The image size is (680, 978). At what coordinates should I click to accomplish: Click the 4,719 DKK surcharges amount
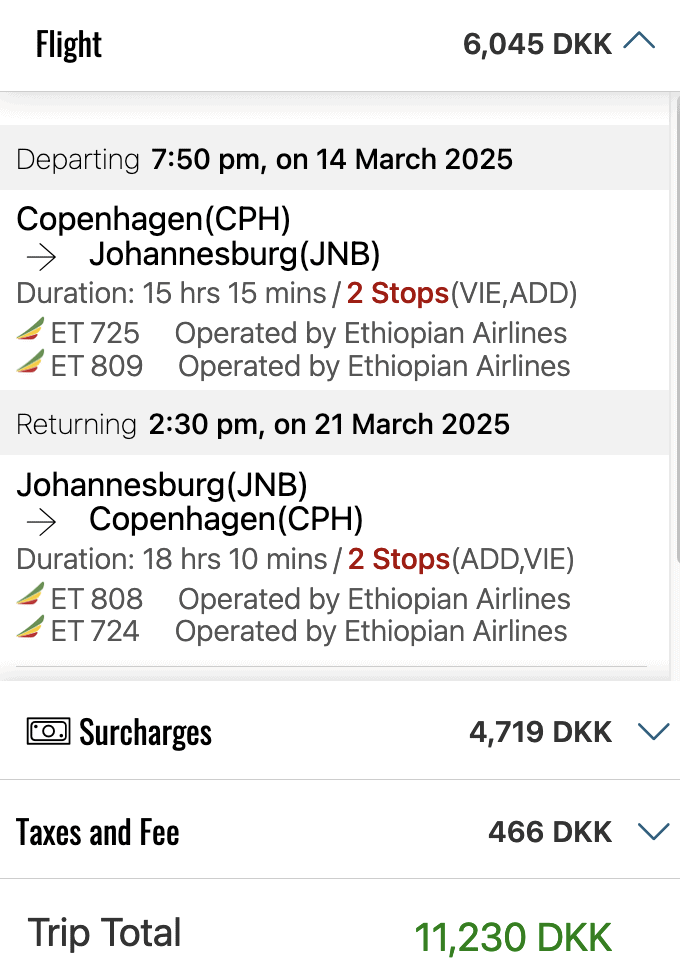[x=540, y=732]
